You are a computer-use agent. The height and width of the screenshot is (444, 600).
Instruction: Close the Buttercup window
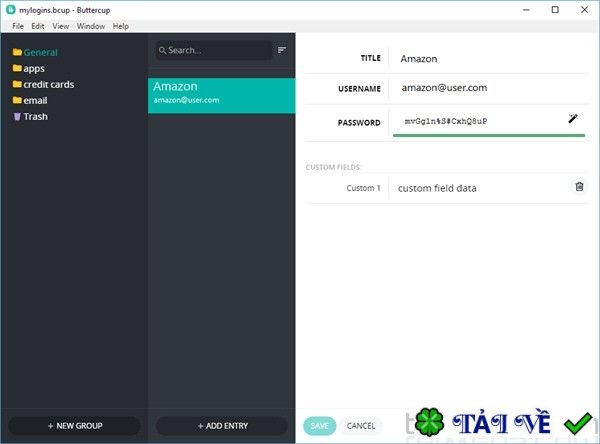pos(584,10)
